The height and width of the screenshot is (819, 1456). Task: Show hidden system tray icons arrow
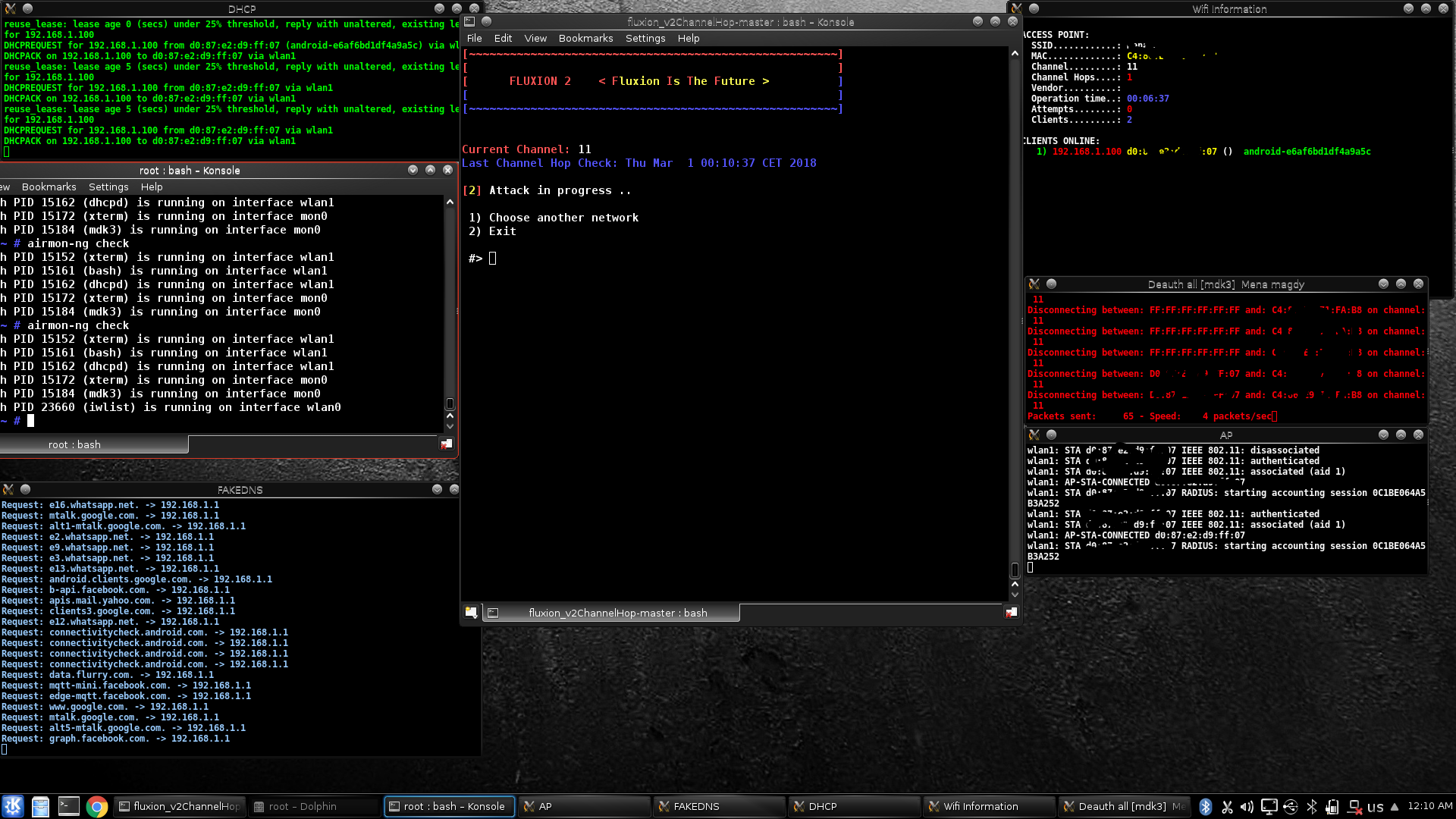1395,807
